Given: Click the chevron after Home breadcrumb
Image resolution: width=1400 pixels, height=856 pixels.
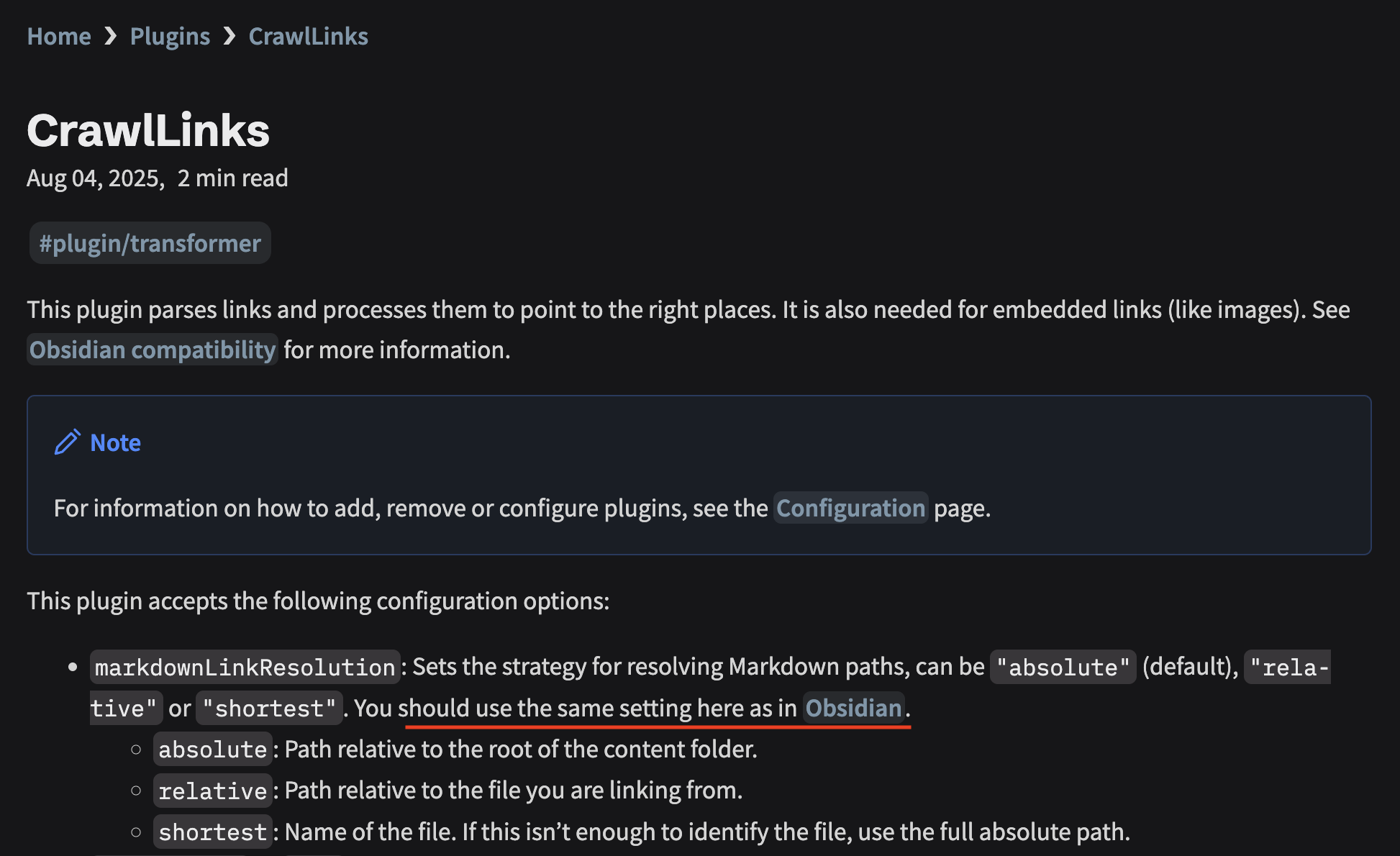Looking at the screenshot, I should point(110,36).
